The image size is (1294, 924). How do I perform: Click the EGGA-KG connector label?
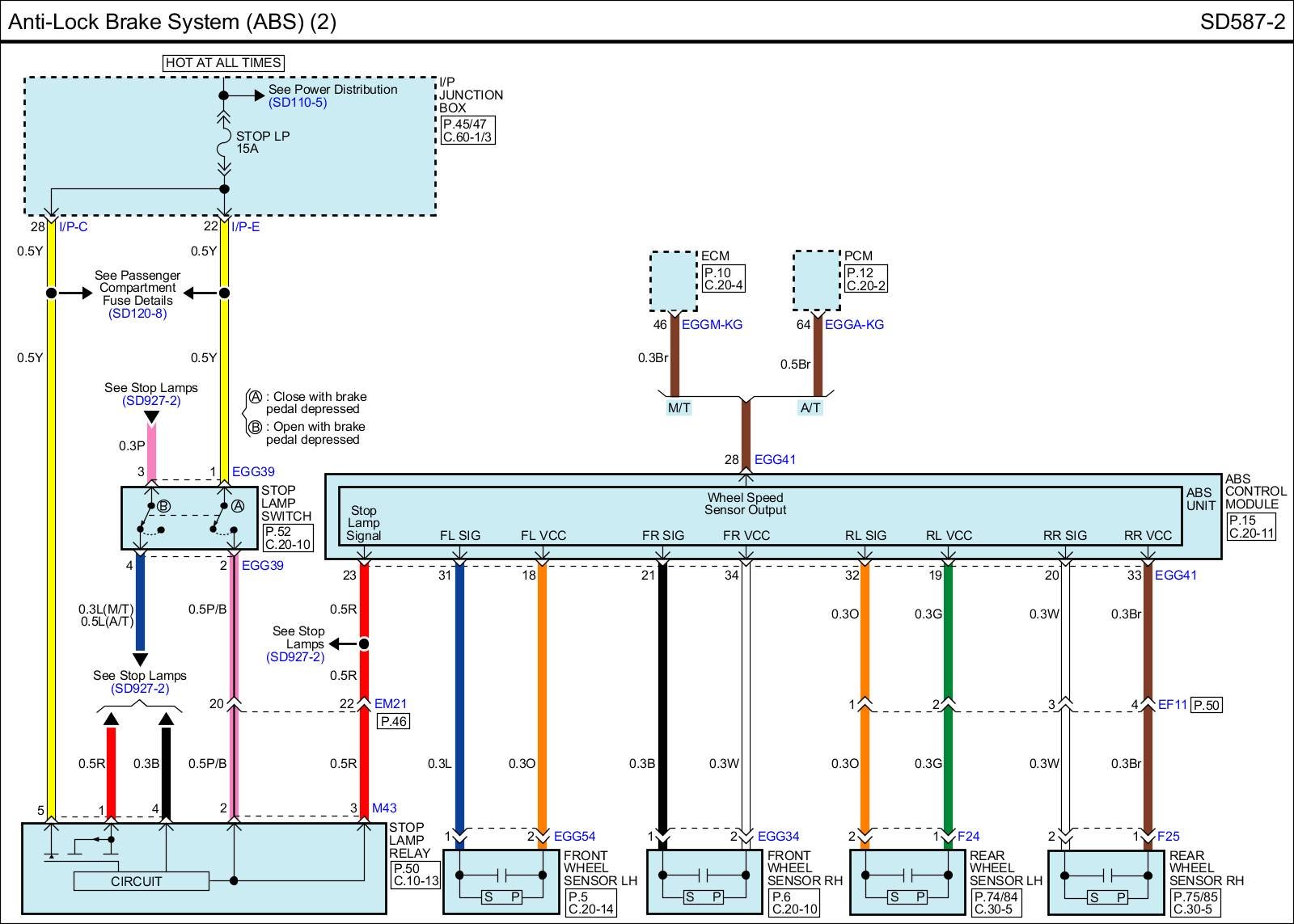[x=854, y=324]
